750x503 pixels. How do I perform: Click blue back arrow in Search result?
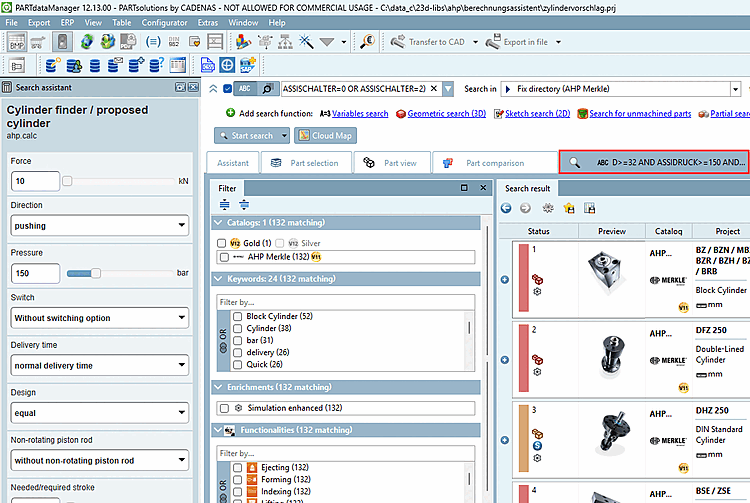tap(506, 208)
